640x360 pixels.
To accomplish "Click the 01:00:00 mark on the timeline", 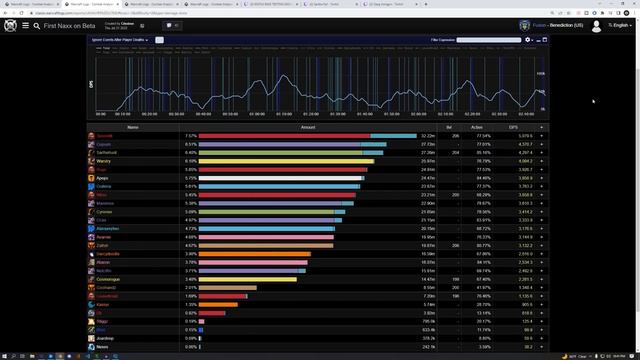I will pos(257,114).
